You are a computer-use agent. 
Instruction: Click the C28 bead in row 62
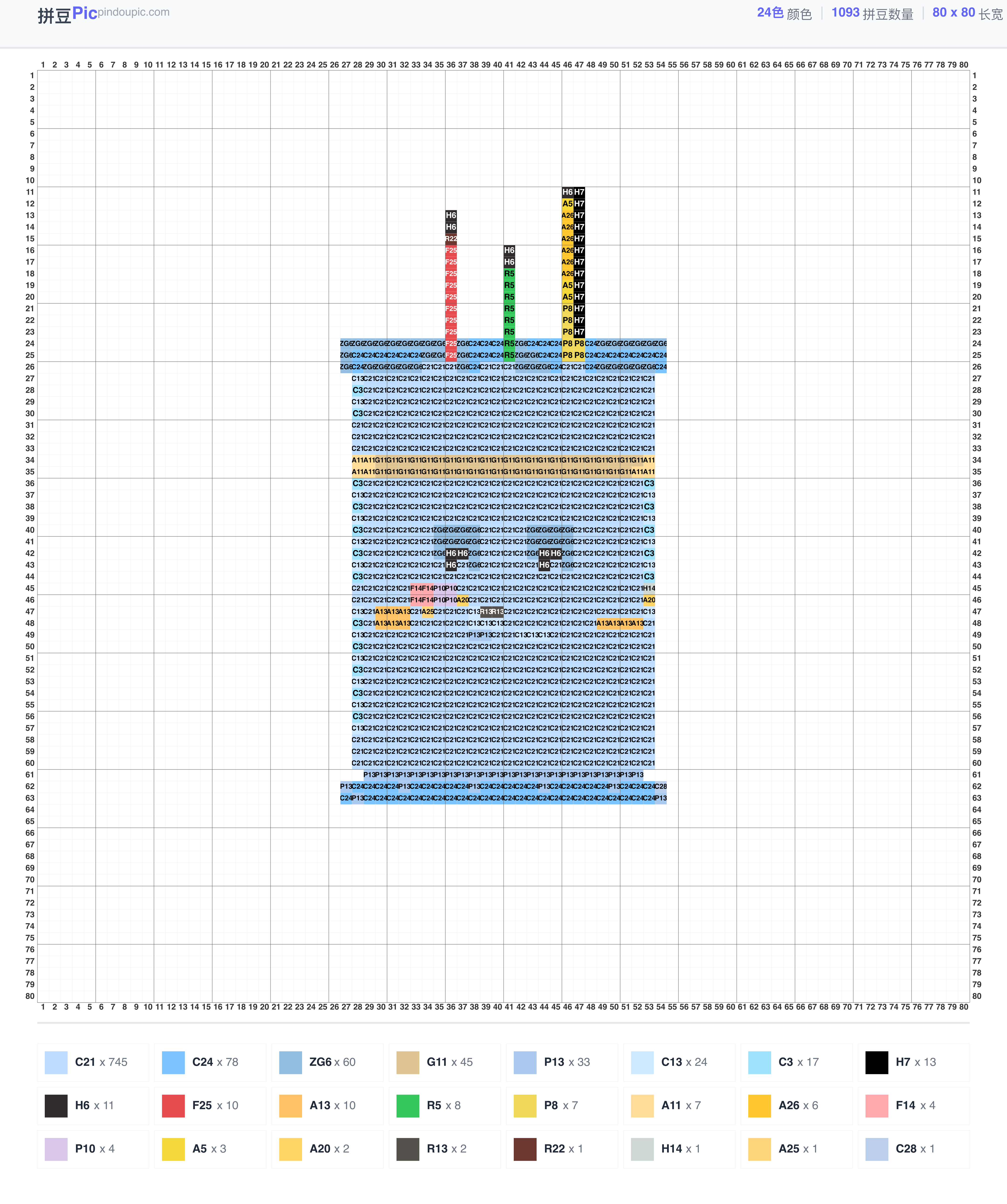point(661,787)
